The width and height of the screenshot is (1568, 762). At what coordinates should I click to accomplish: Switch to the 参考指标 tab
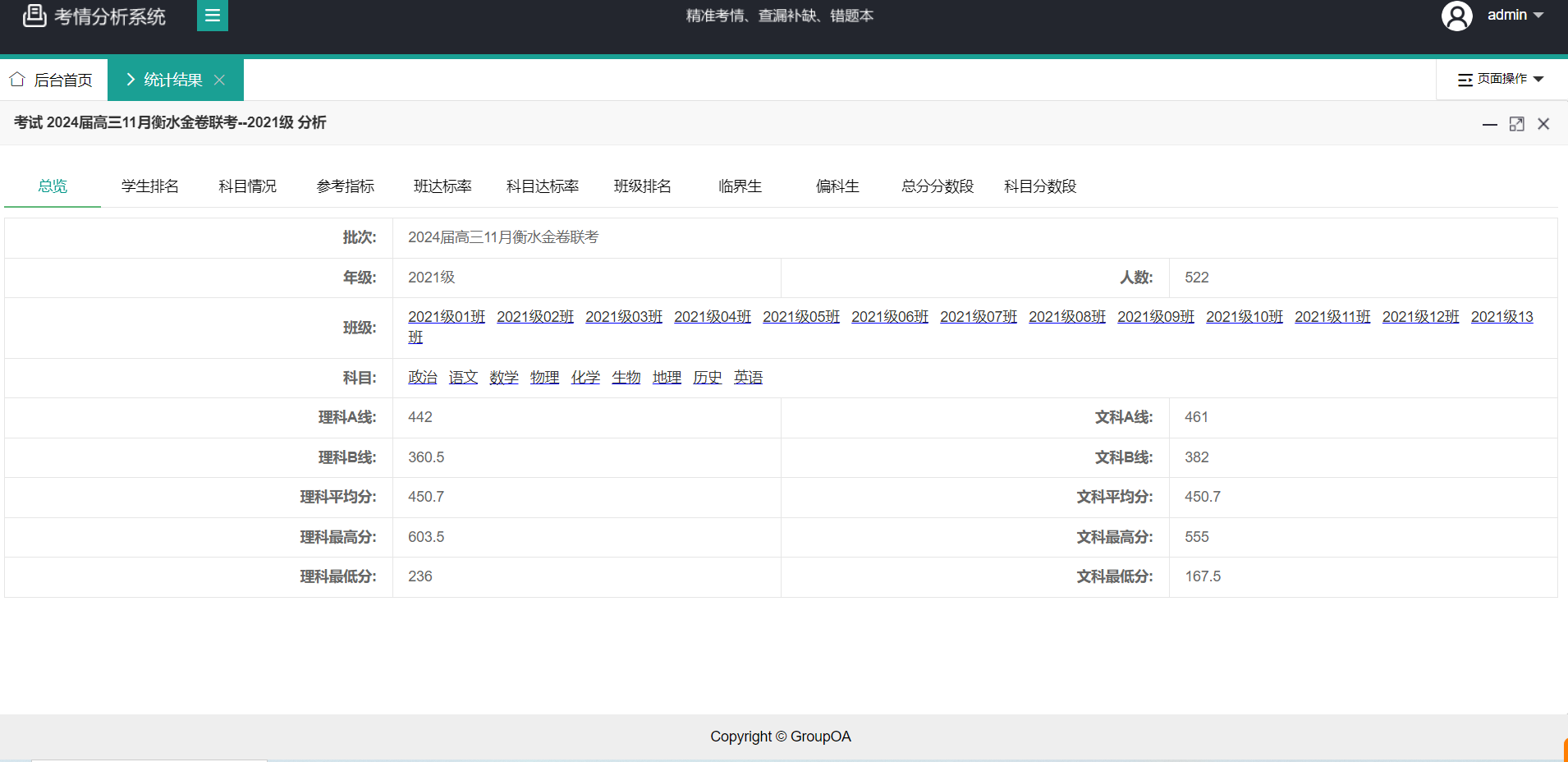pos(345,186)
